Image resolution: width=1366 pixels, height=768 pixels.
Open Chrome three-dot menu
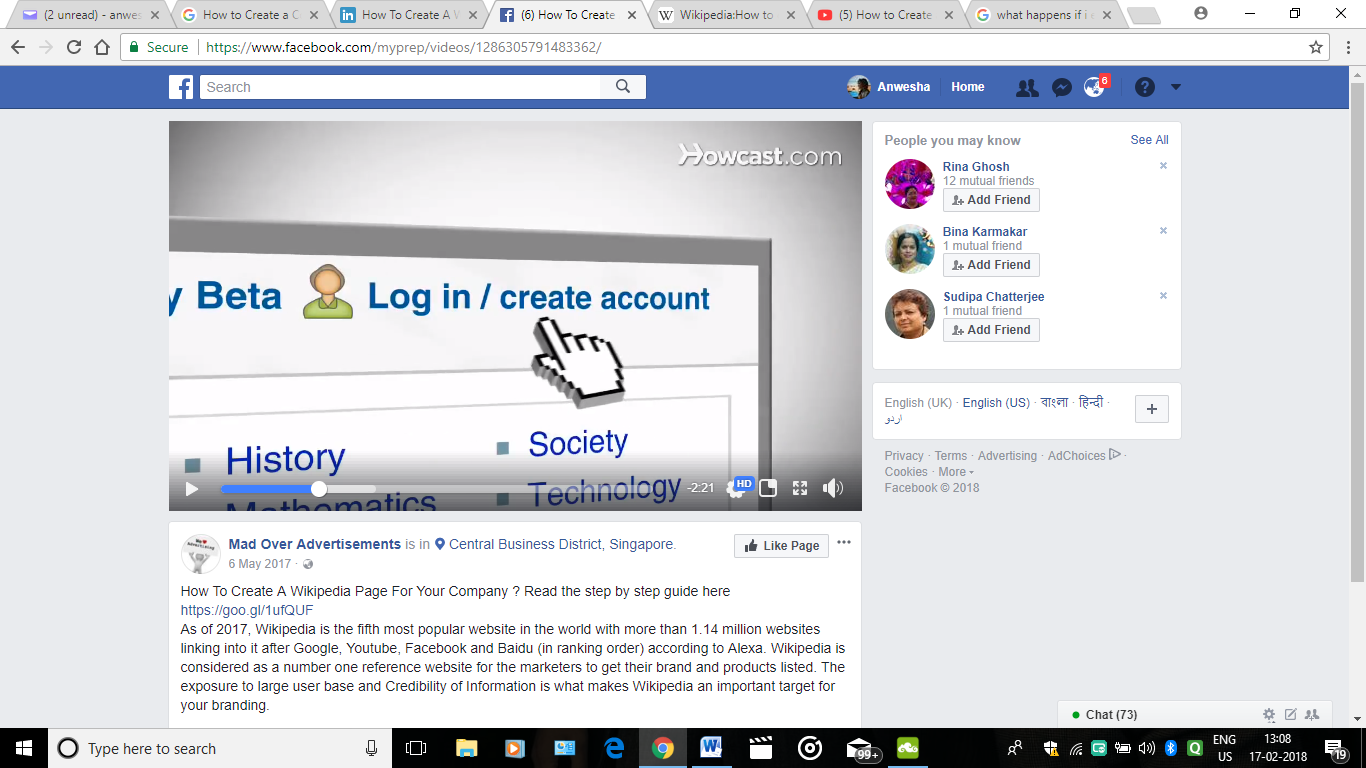pos(1347,47)
